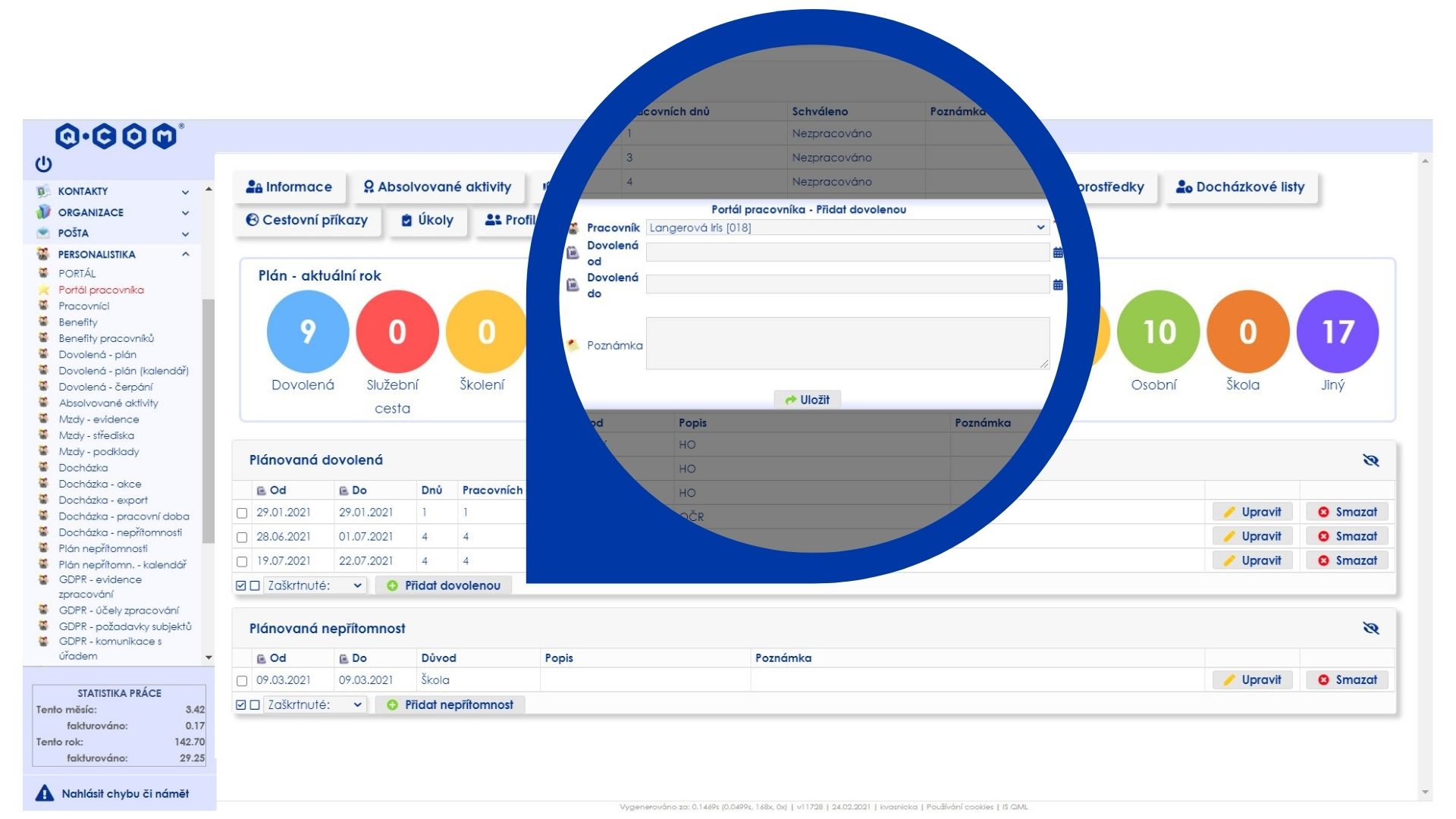Click the warning triangle icon for reporting errors

coord(45,793)
